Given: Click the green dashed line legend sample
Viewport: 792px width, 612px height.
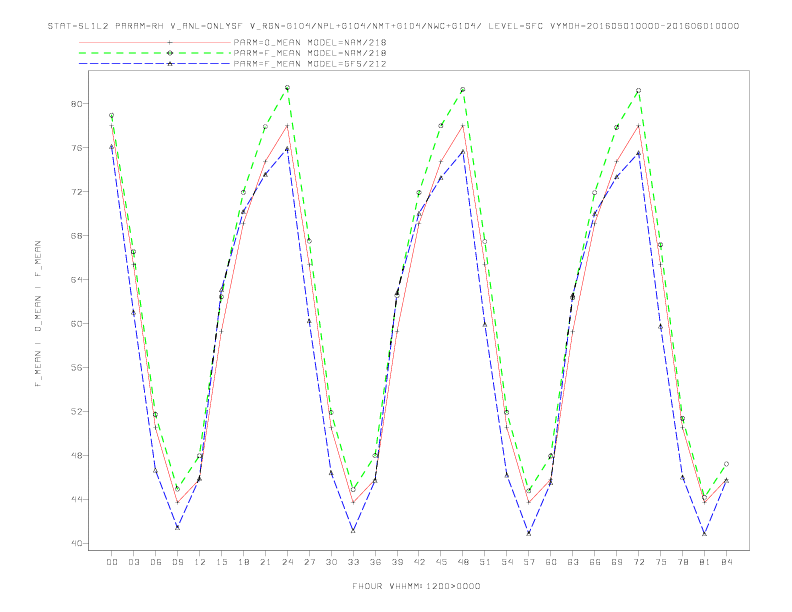Looking at the screenshot, I should pyautogui.click(x=155, y=53).
